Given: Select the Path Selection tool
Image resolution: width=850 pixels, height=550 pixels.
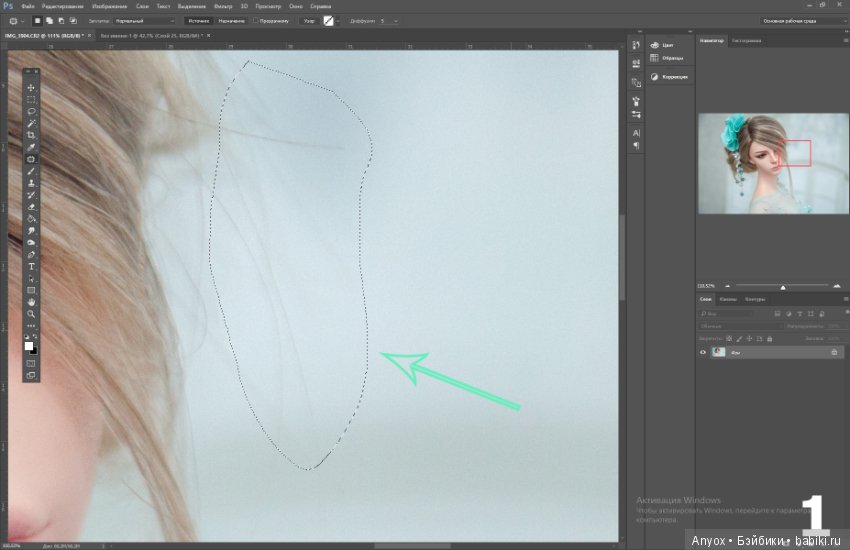Looking at the screenshot, I should point(31,279).
